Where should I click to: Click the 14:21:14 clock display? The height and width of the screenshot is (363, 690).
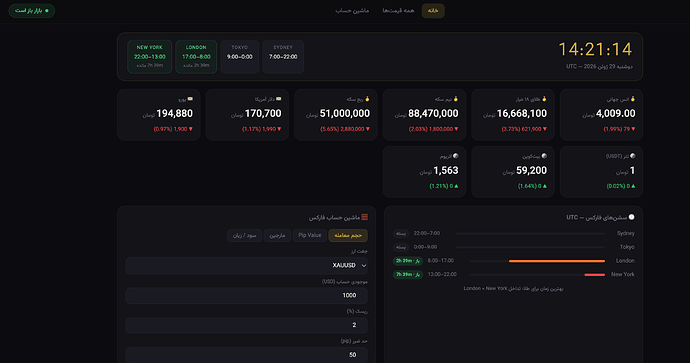point(595,49)
